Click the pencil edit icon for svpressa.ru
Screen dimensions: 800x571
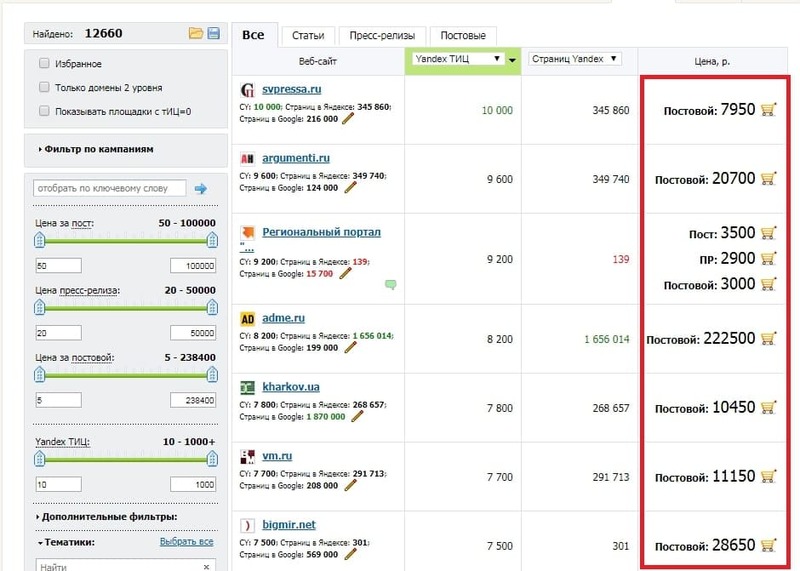348,118
